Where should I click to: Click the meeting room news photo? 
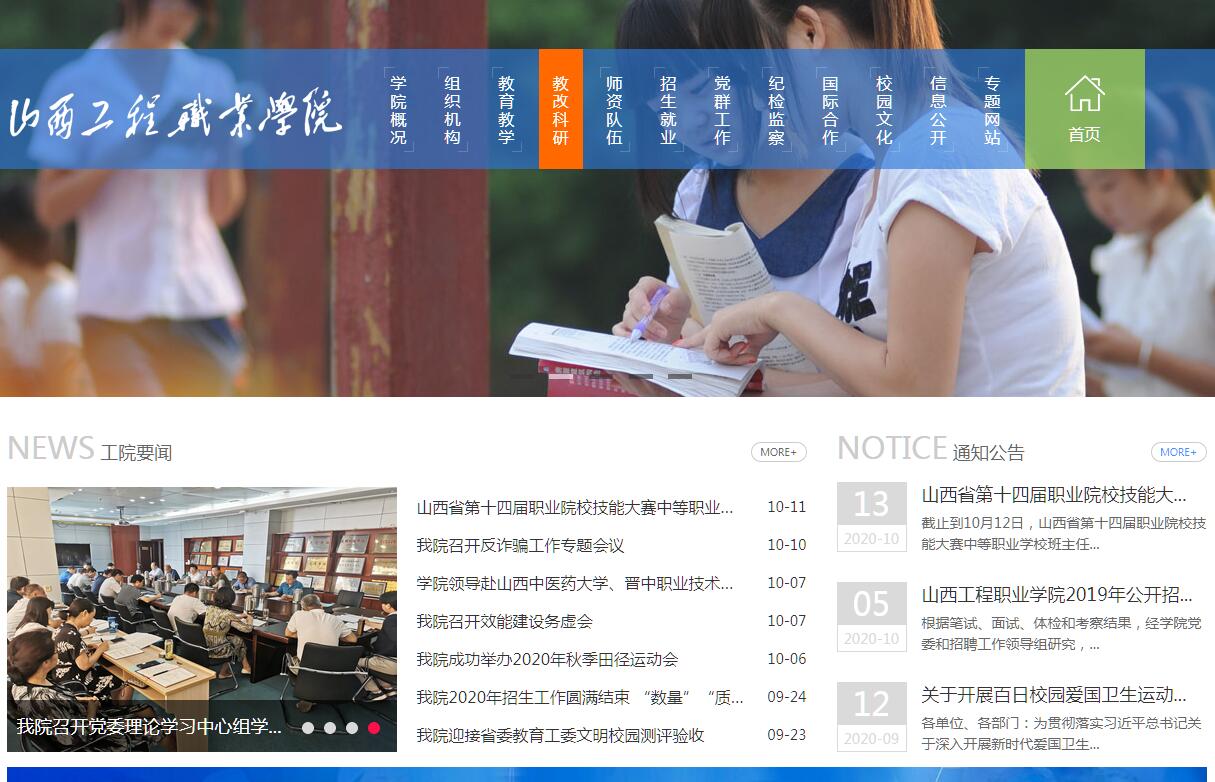click(x=201, y=600)
